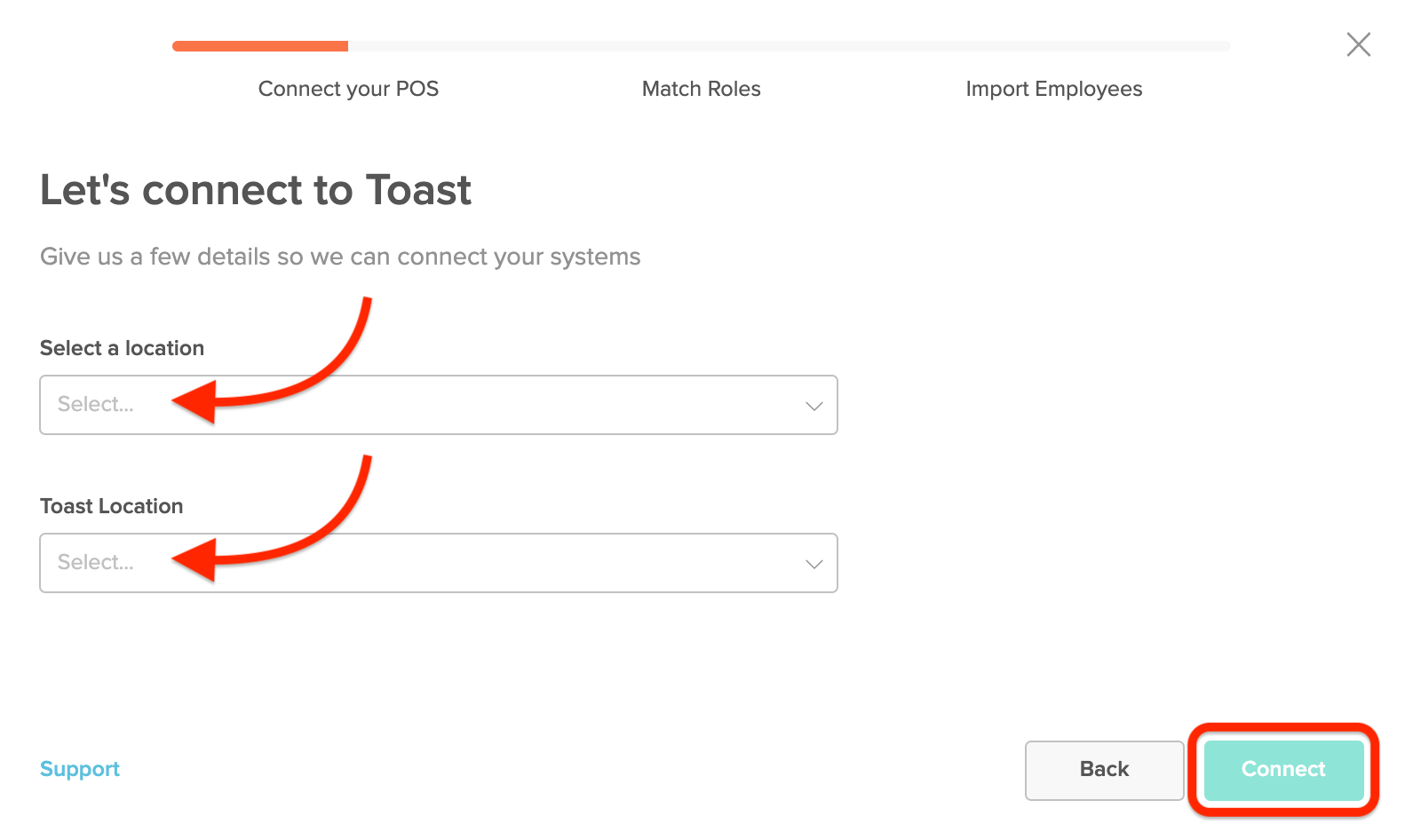Screen dimensions: 1405x840
Task: Click the Select a location label
Action: point(122,348)
